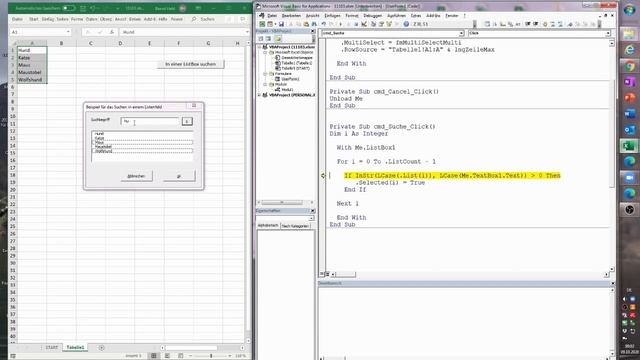Click the PowerPoint icon in the taskbar
This screenshot has height=360, width=640.
pos(629,98)
